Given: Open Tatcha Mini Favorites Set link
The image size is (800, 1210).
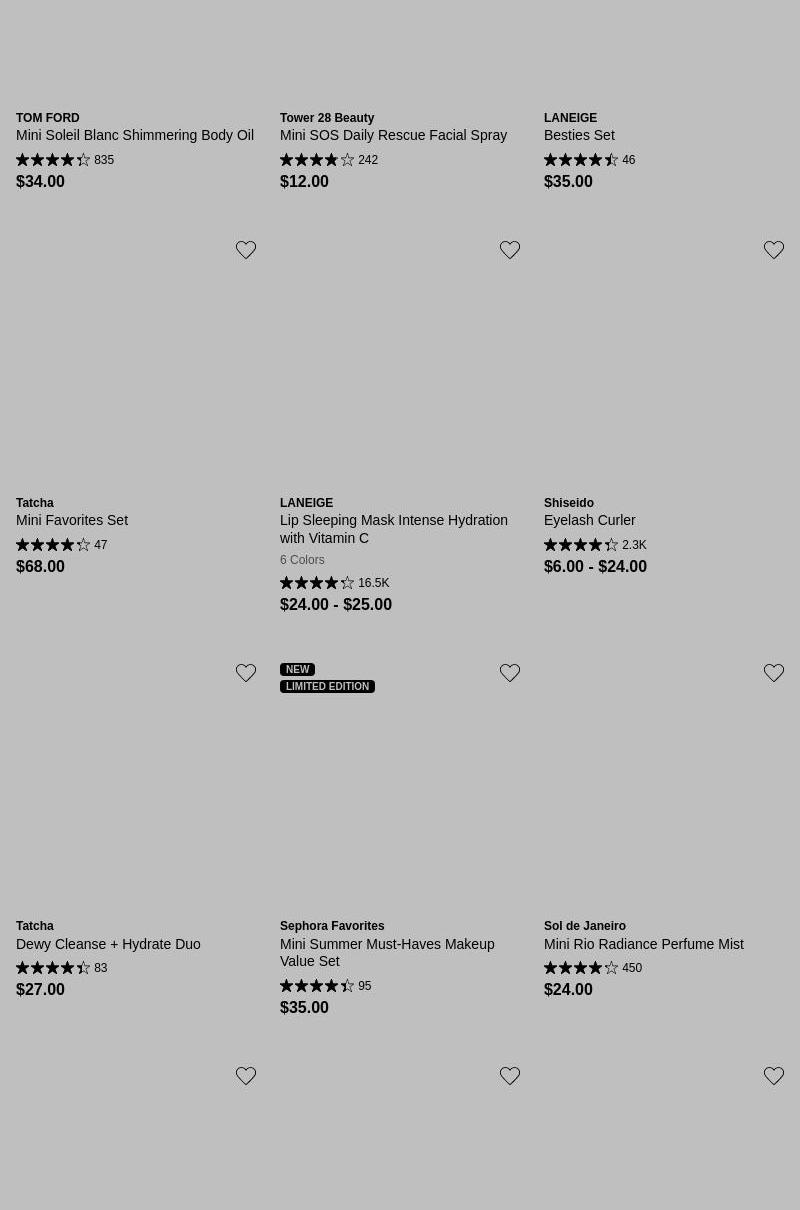Looking at the screenshot, I should click(72, 520).
